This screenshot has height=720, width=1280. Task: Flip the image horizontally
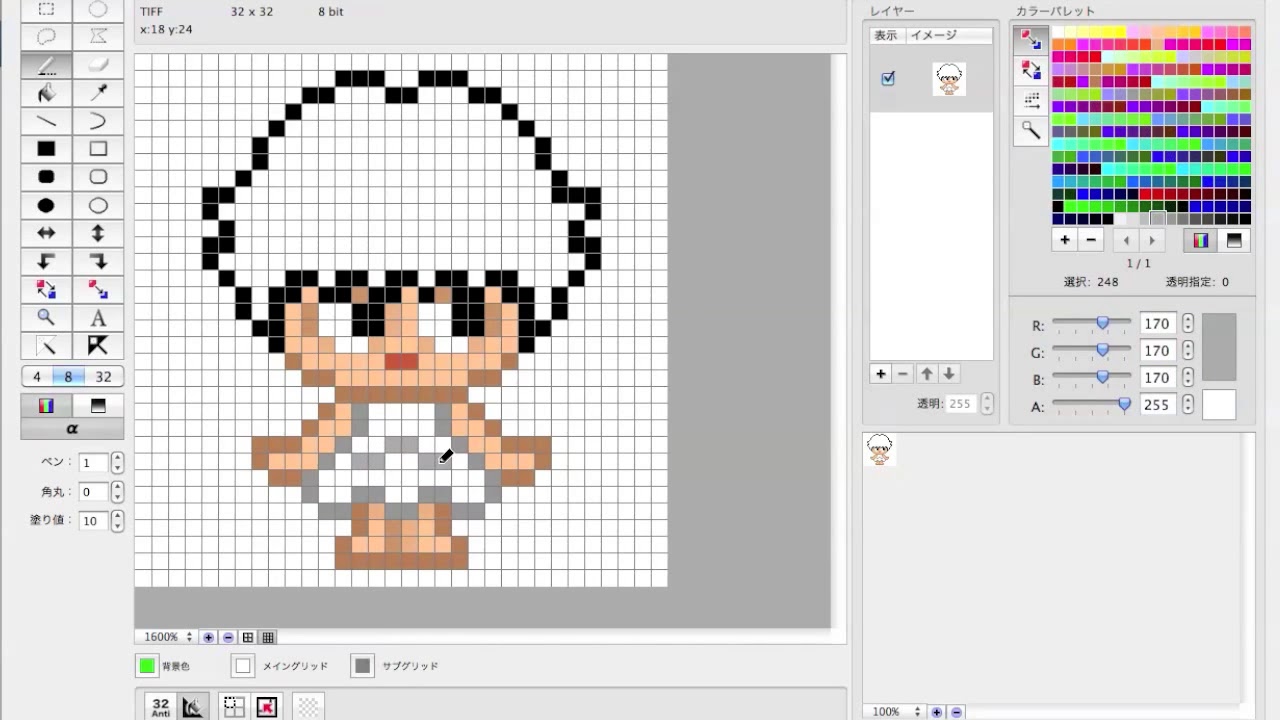click(46, 233)
